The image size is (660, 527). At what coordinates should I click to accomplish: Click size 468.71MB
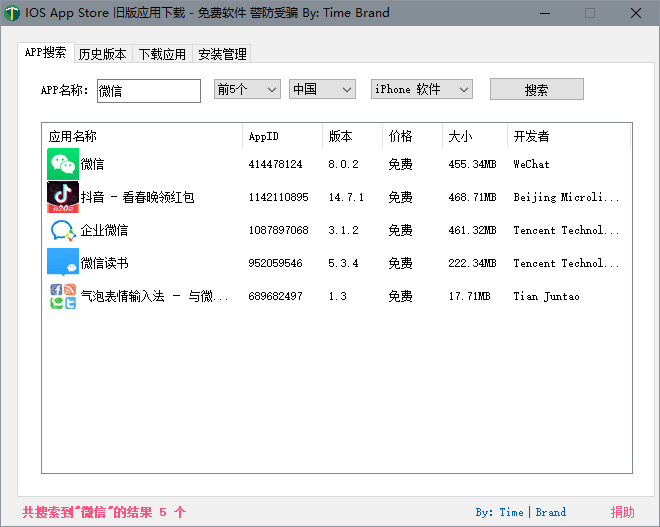click(x=472, y=197)
